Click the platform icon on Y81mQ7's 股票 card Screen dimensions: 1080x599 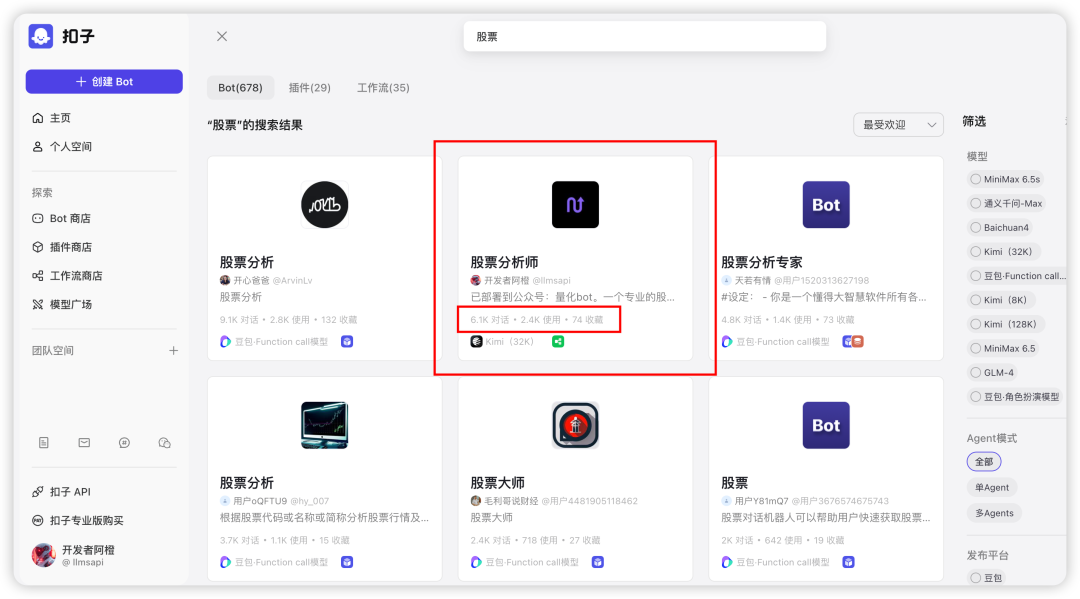(849, 562)
